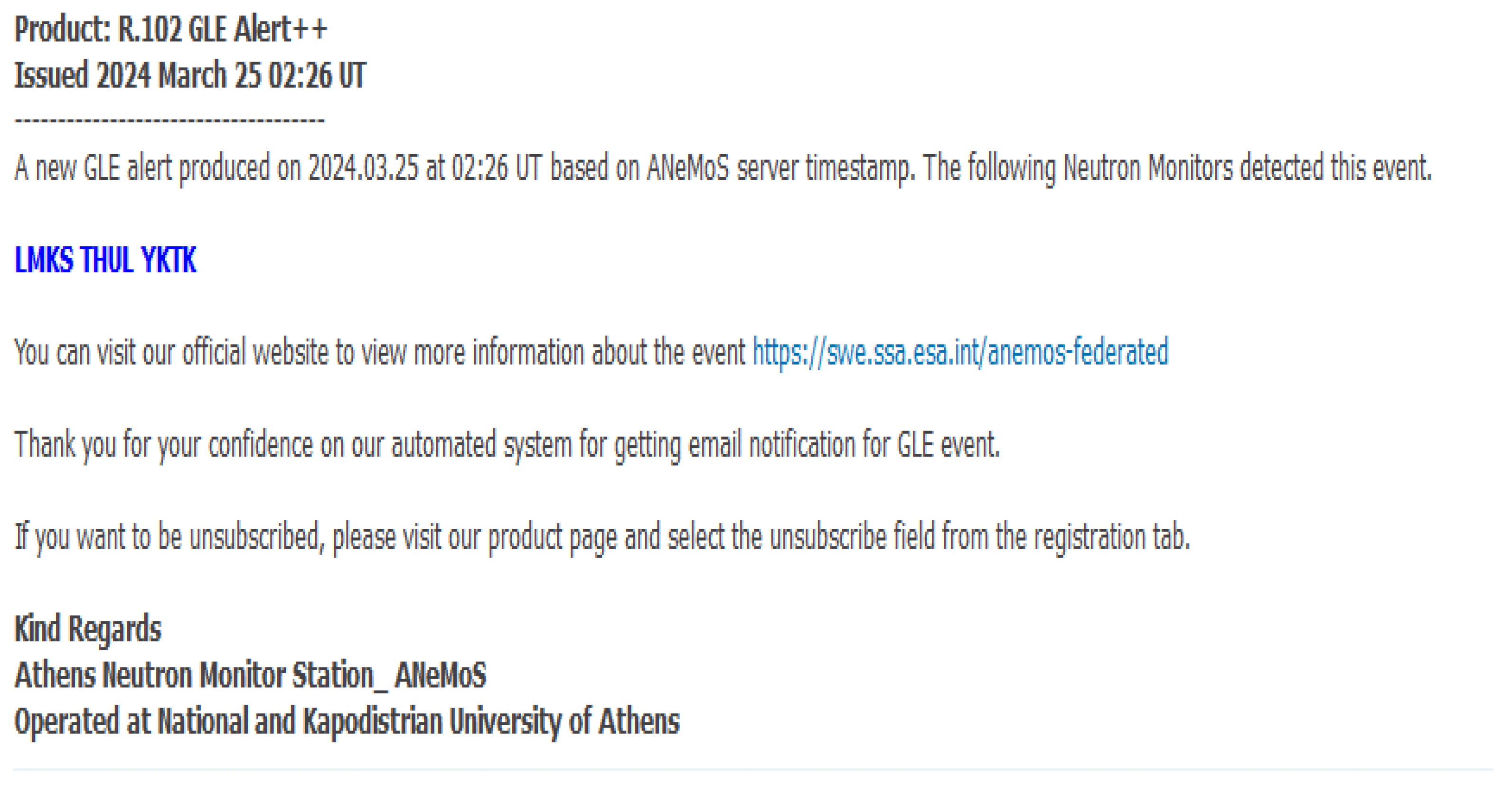Click the words 'product page' in the unsubscribe sentence
The height and width of the screenshot is (786, 1512).
pos(552,536)
